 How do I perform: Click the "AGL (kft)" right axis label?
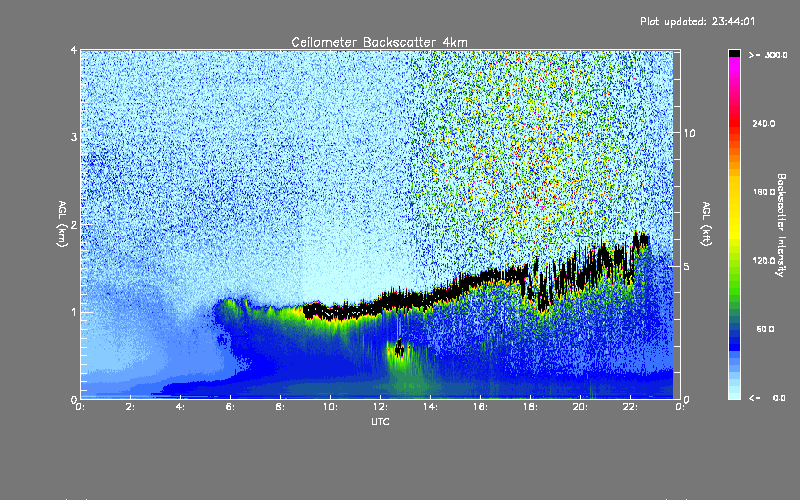tap(706, 224)
